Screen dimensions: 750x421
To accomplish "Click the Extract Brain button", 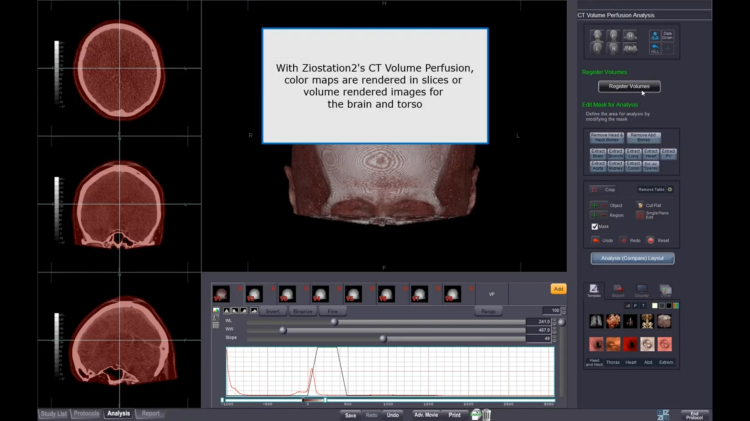I will 598,154.
